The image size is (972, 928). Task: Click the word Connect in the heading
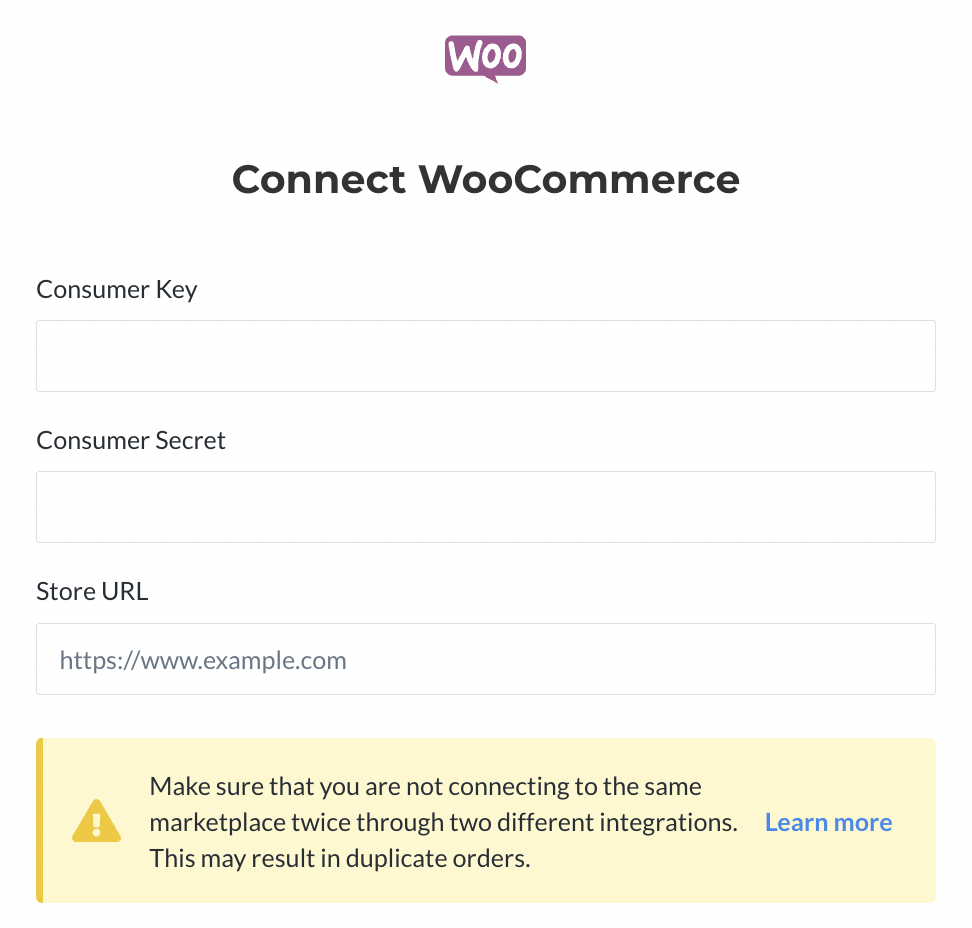tap(319, 180)
